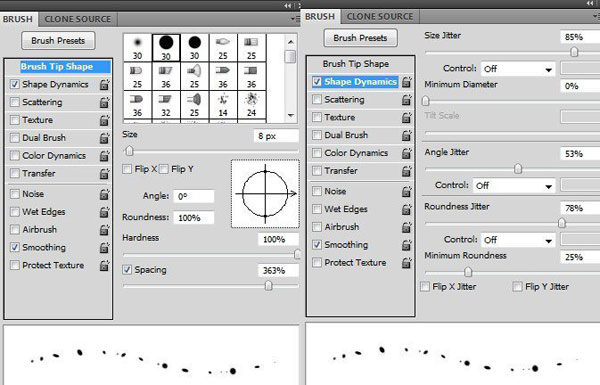The height and width of the screenshot is (385, 600).
Task: Enable Flip X Jitter checkbox
Action: click(425, 287)
